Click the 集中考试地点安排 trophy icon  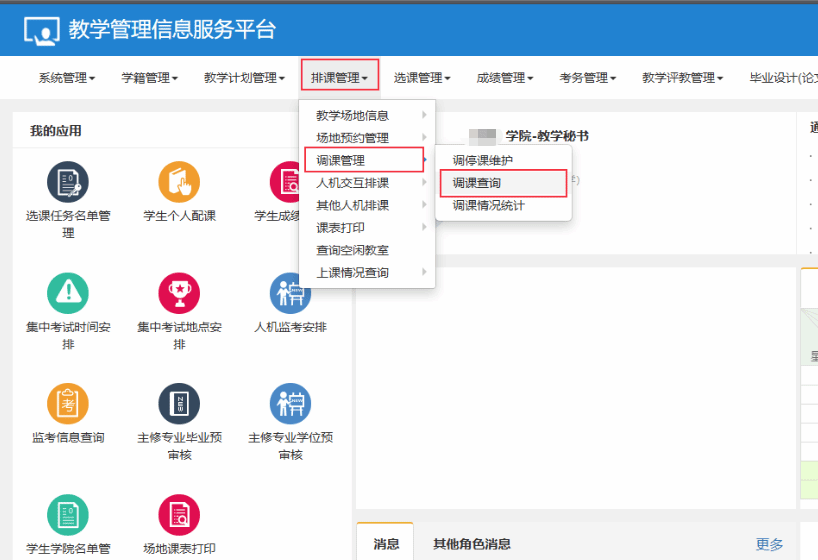coord(179,293)
